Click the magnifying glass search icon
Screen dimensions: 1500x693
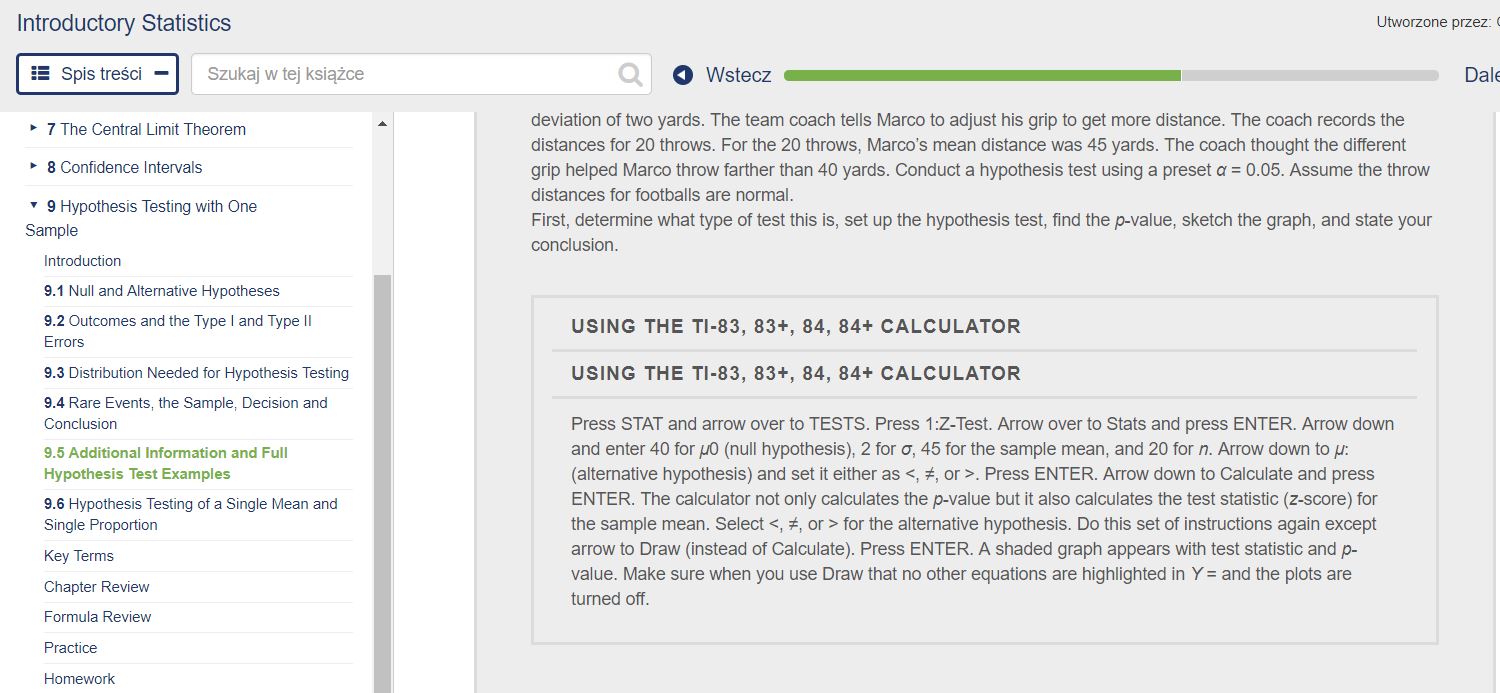coord(629,73)
